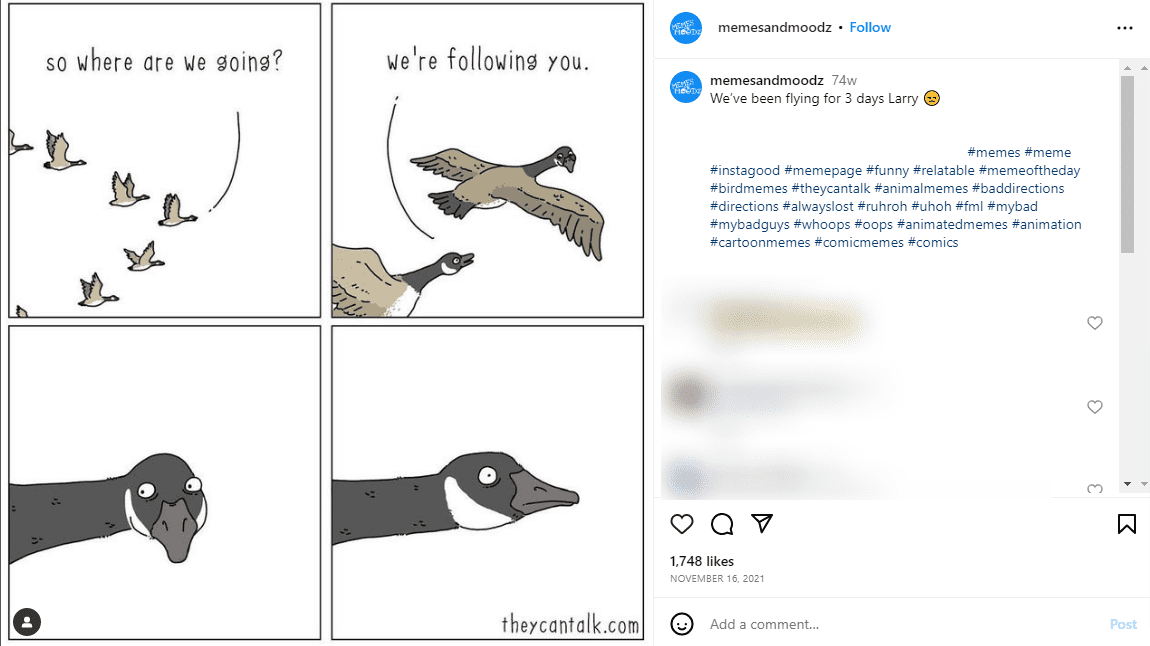1150x646 pixels.
Task: Like the third comment's heart
Action: 1095,487
